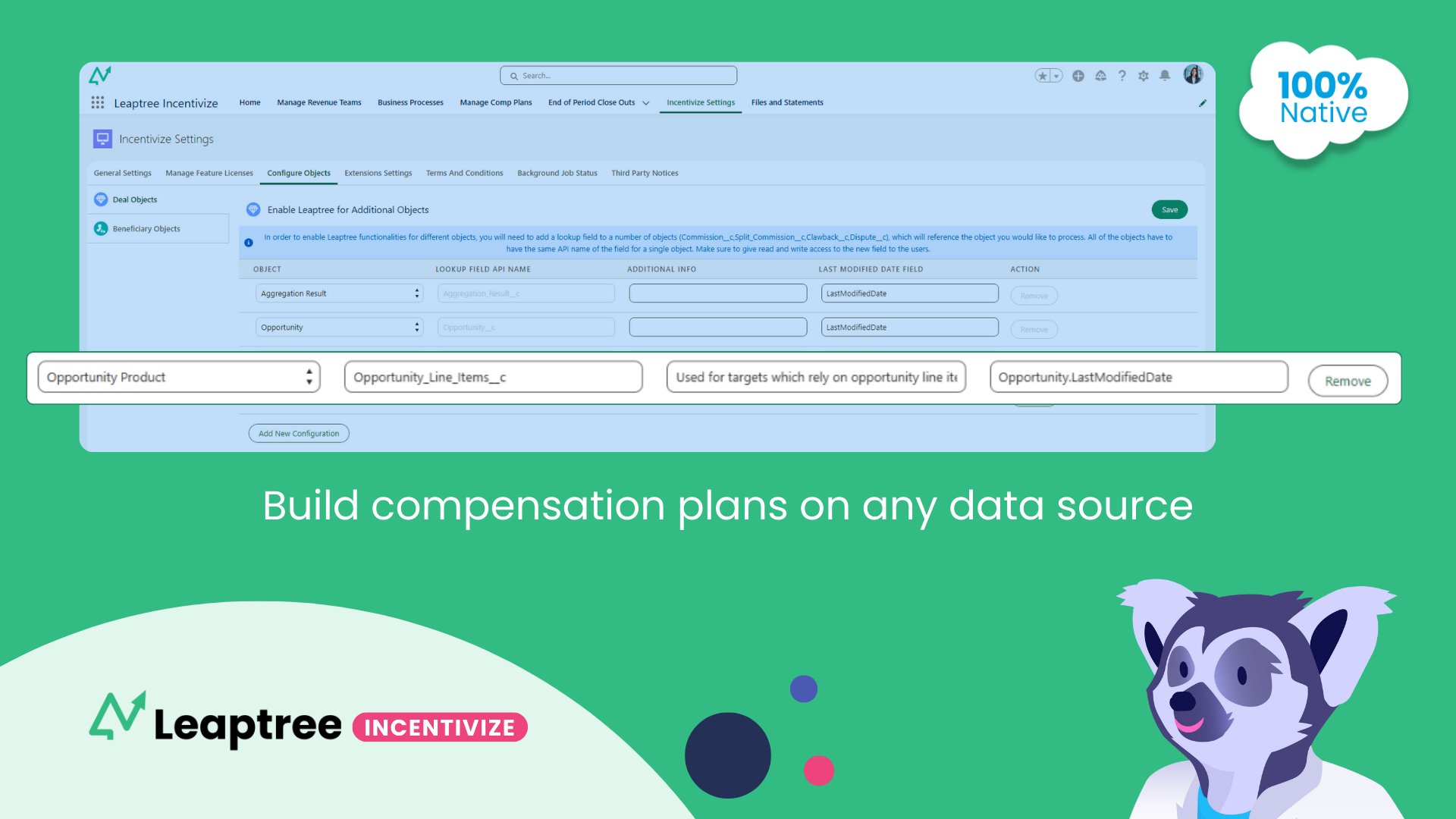The width and height of the screenshot is (1456, 819).
Task: Click the Incentivize Settings monitor icon
Action: pyautogui.click(x=102, y=138)
